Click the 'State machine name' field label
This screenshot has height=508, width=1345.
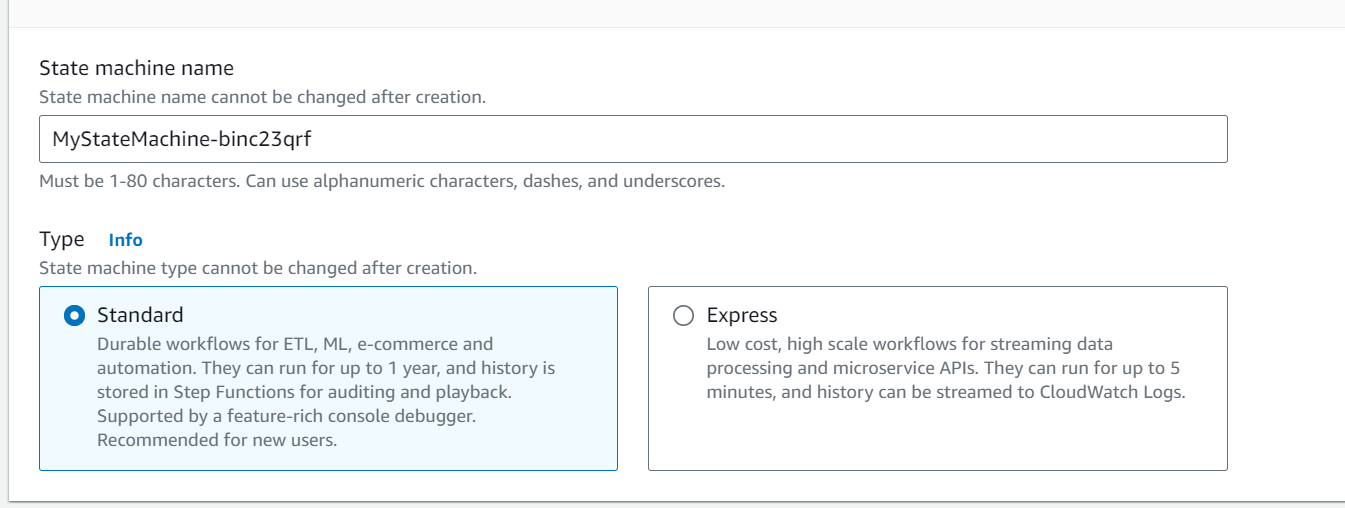(136, 68)
